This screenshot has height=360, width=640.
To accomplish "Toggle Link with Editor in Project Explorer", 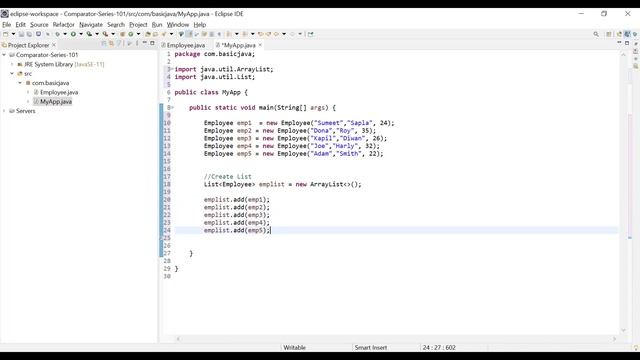I will coord(111,43).
